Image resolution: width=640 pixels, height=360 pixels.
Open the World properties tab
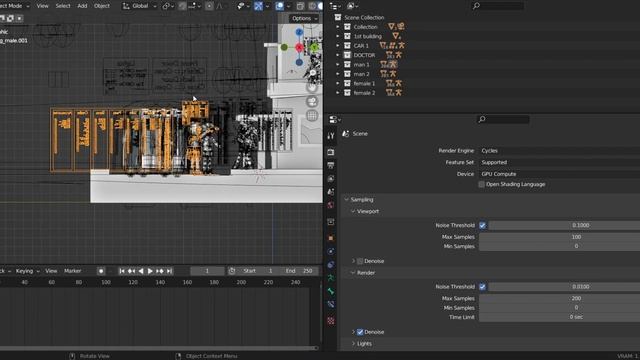331,205
